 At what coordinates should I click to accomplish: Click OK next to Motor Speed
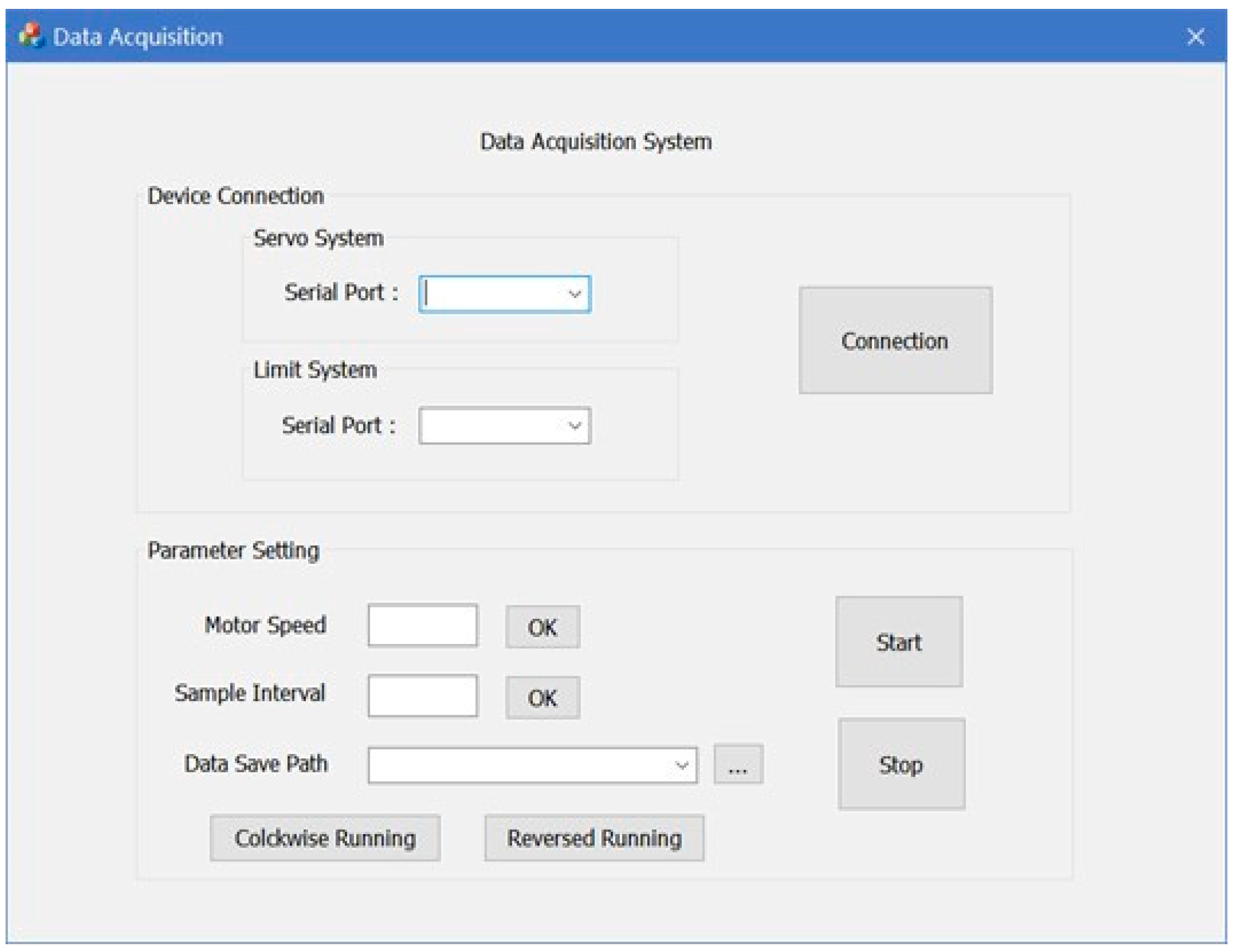543,627
